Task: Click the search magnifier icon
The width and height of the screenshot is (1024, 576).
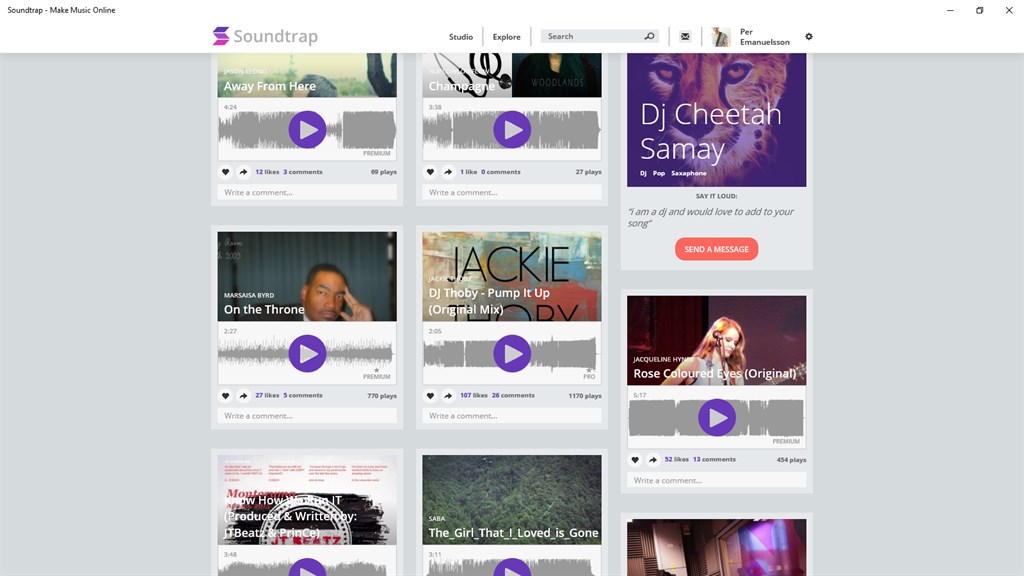Action: [649, 36]
